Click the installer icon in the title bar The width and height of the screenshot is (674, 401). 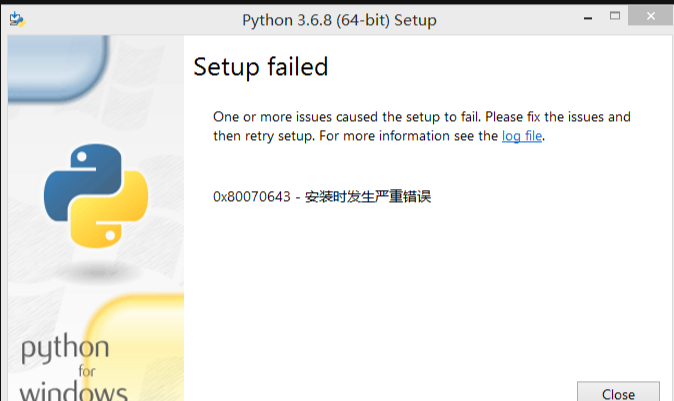coord(15,19)
